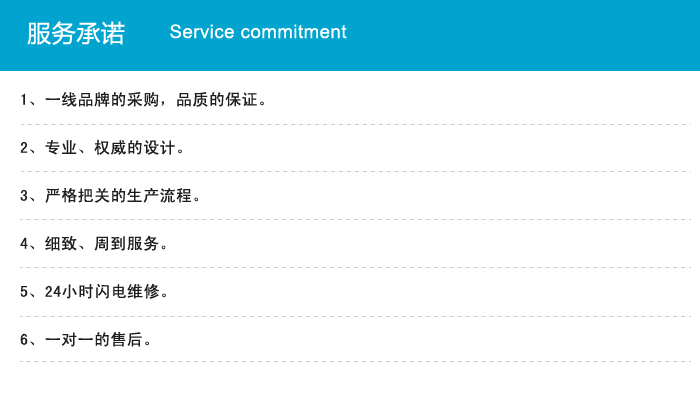Click the 品质的保证 phrase
The width and height of the screenshot is (700, 416).
coord(217,100)
